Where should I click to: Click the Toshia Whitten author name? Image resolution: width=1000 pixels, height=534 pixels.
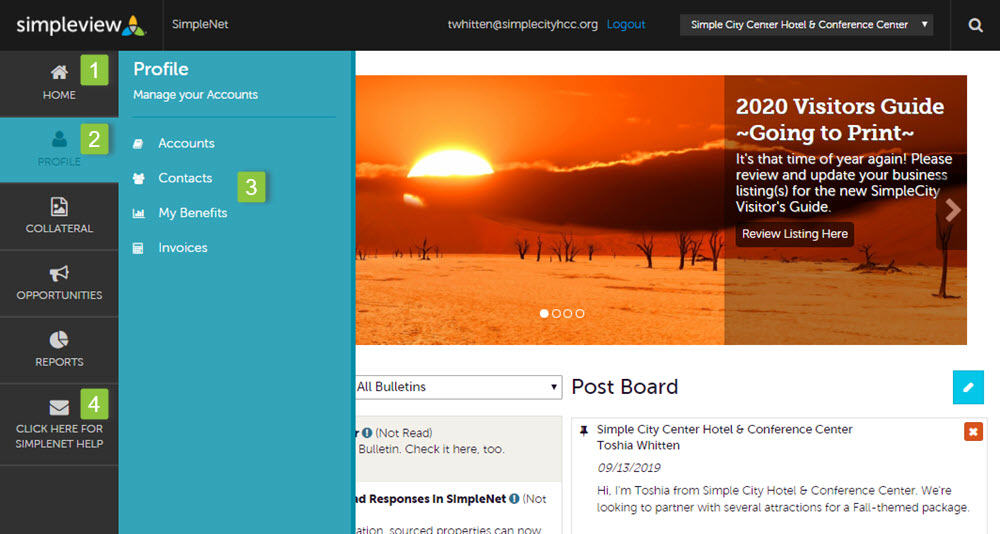[x=638, y=445]
